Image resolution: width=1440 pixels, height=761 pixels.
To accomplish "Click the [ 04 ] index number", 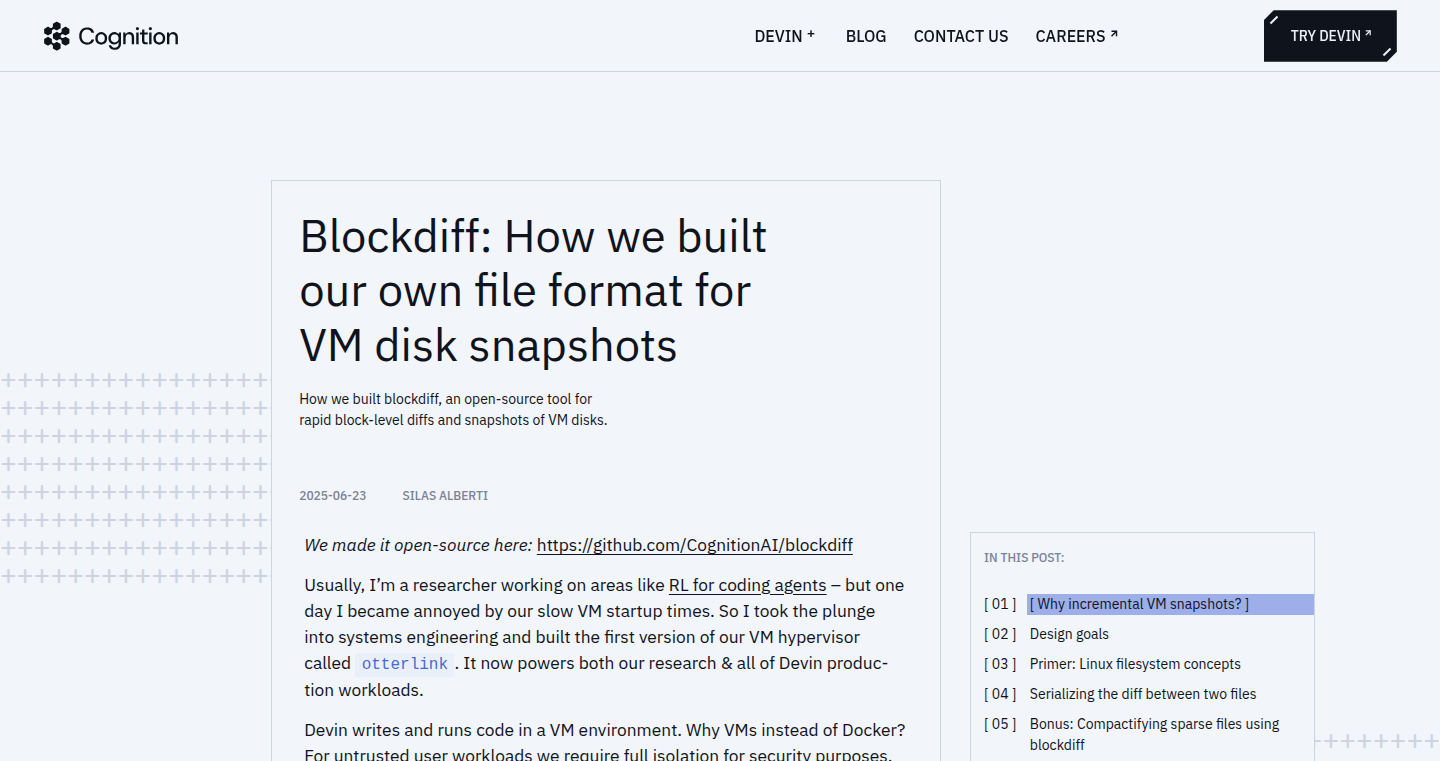I will pyautogui.click(x=1000, y=694).
